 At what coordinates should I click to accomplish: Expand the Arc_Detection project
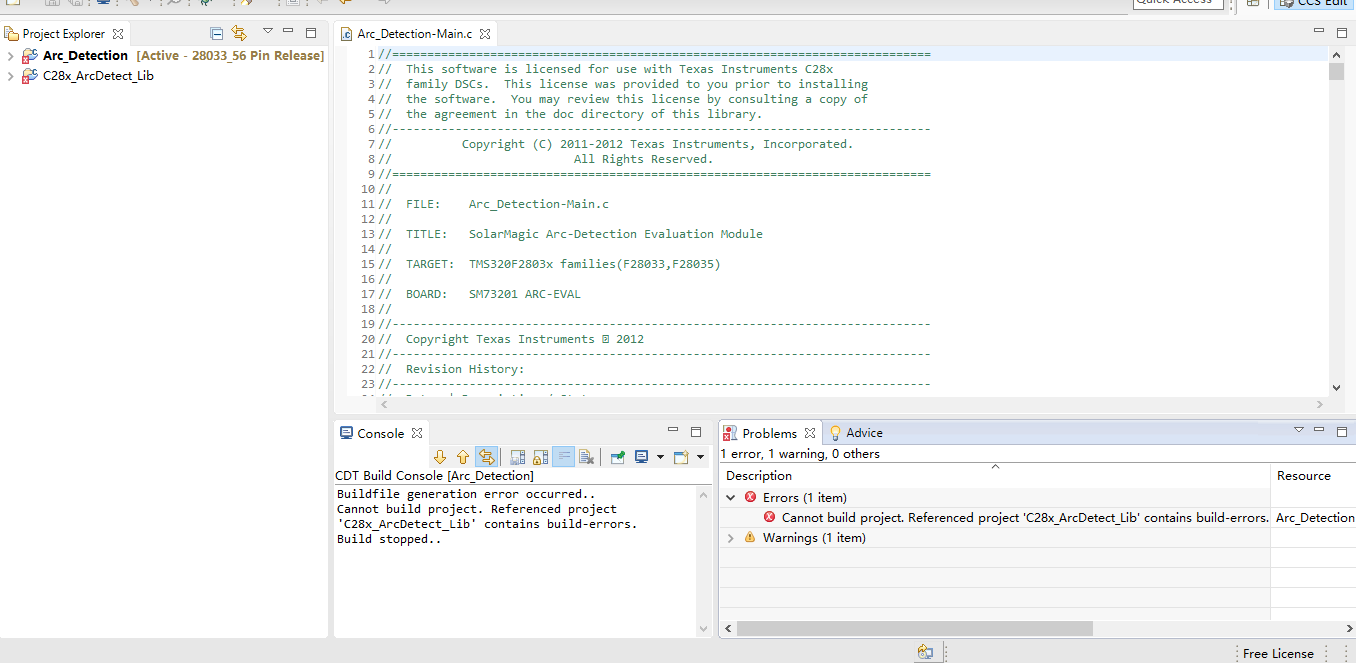10,56
